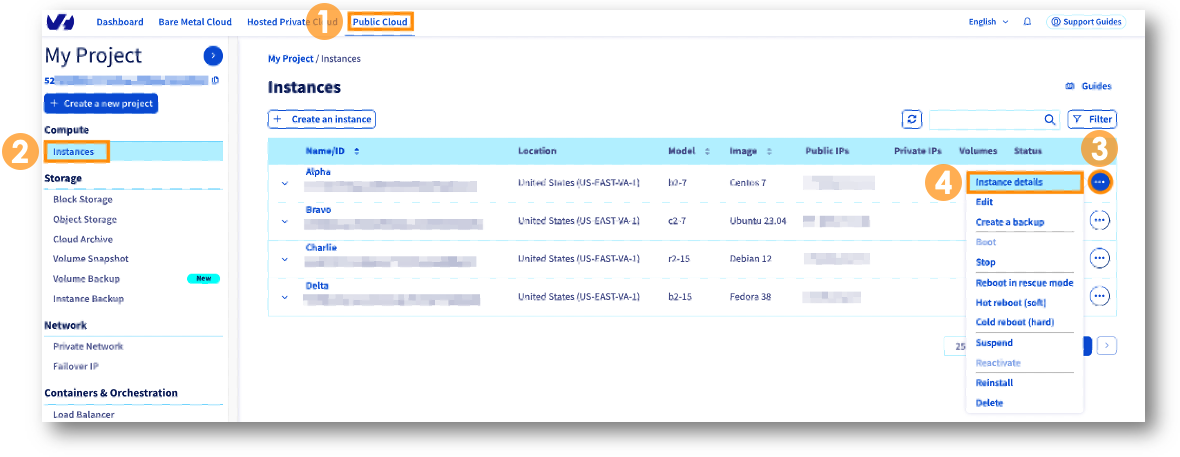Click the Charlie instance name
The width and height of the screenshot is (1180, 457).
pyautogui.click(x=321, y=248)
